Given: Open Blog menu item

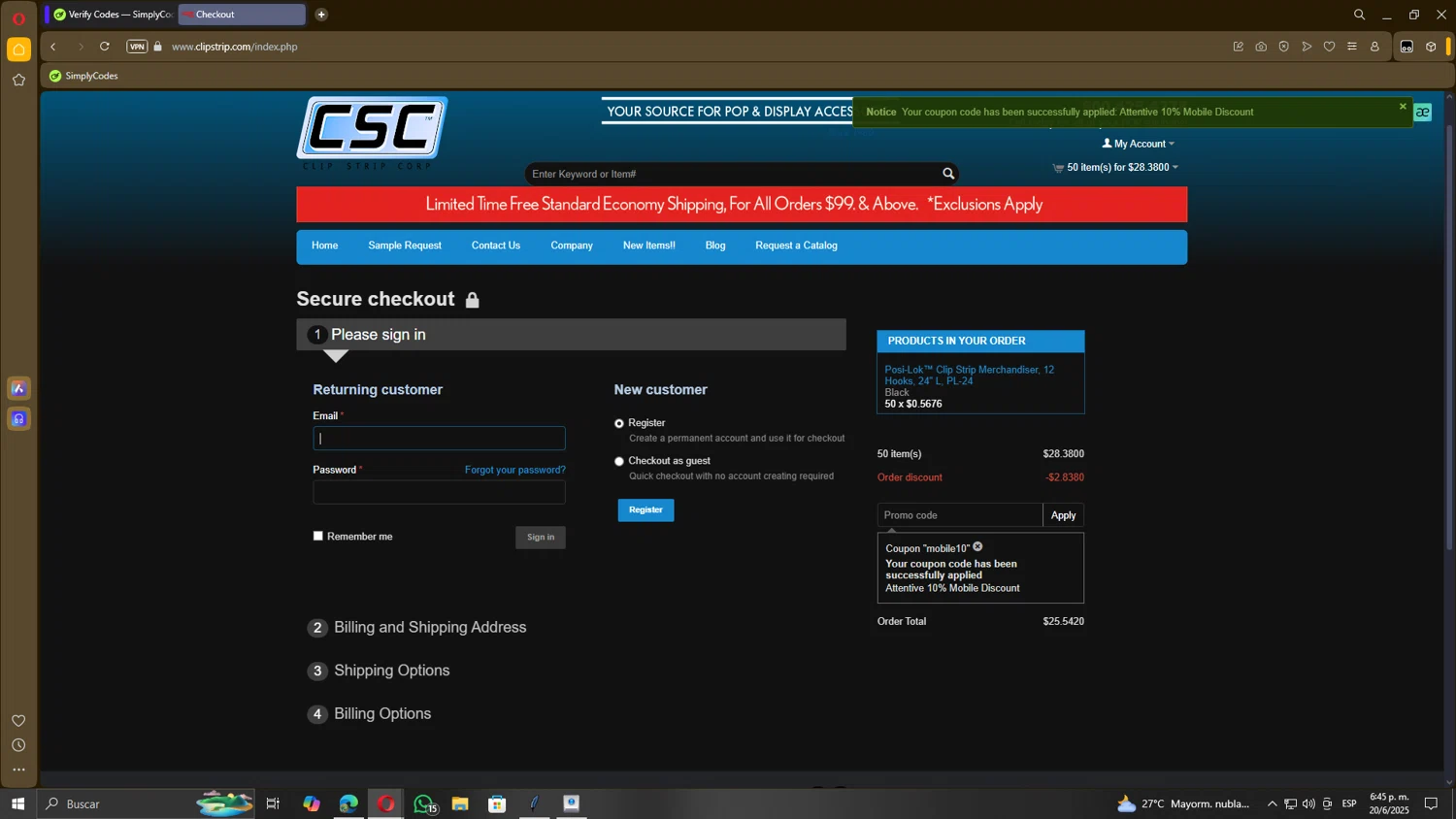Looking at the screenshot, I should (715, 246).
